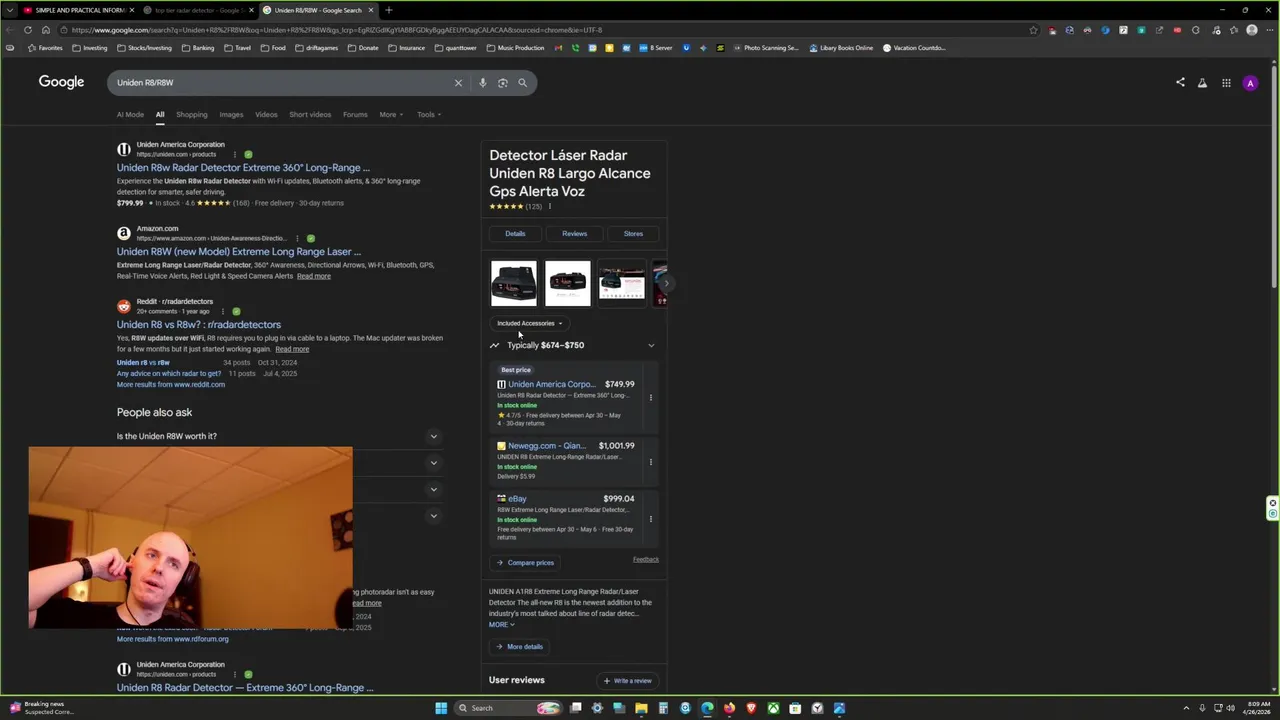Open more options for Amazon result
Screen dimensions: 1280x720
(x=297, y=238)
